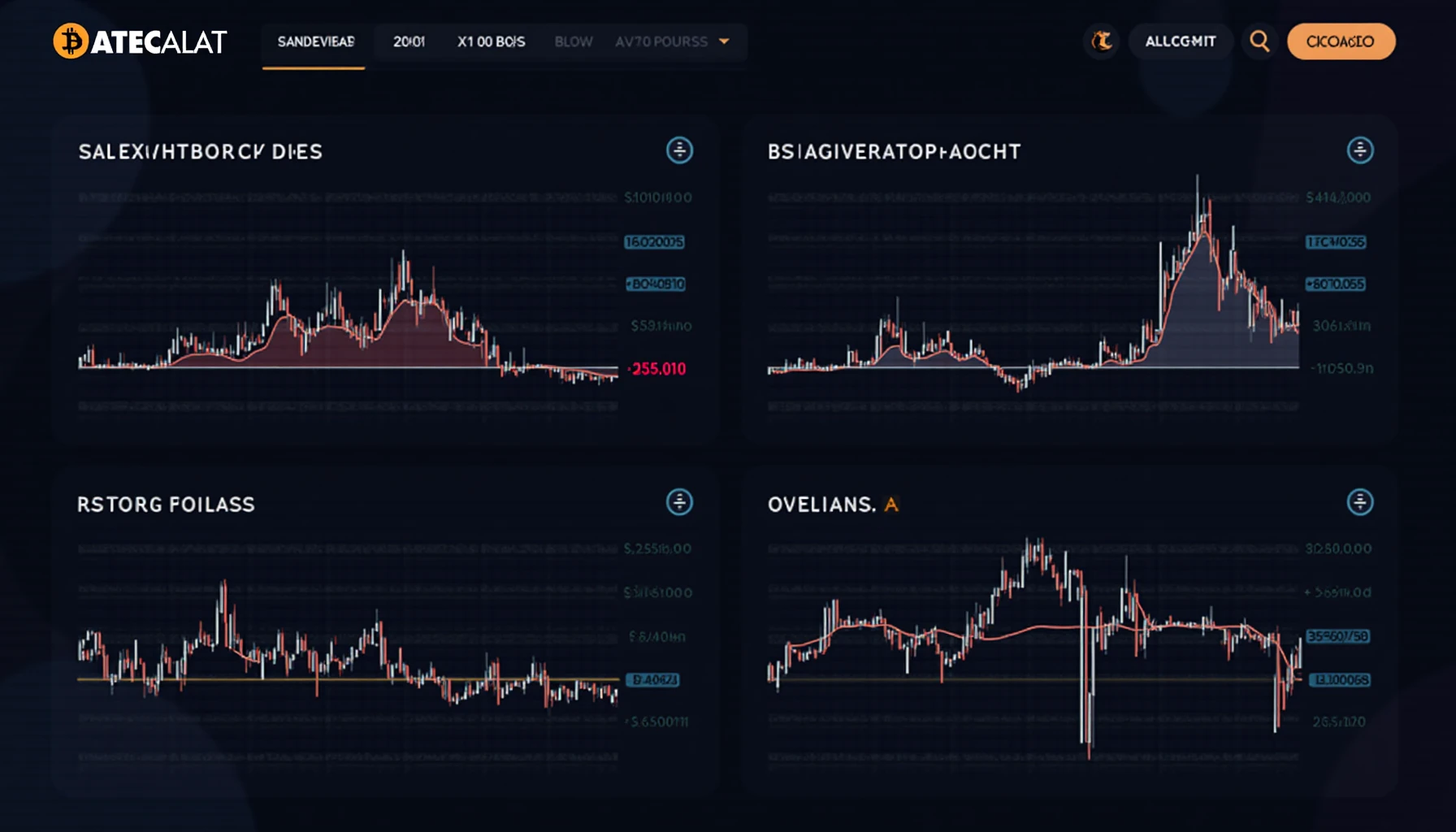Open the SANDEVIEAB tab
This screenshot has width=1456, height=832.
click(315, 41)
